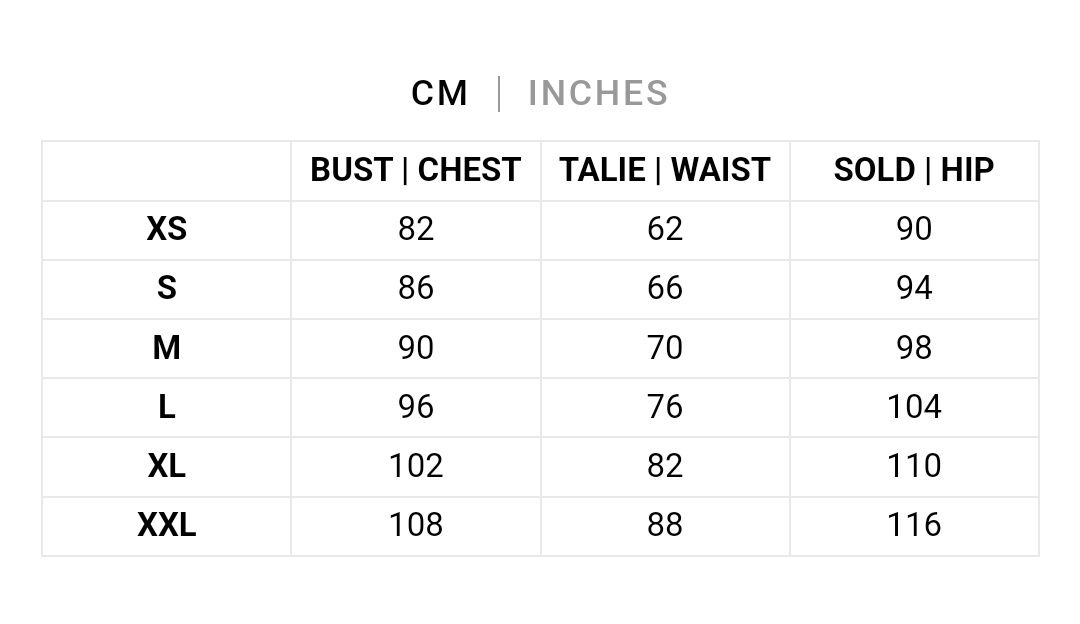Viewport: 1080px width, 624px height.
Task: Select the XS bust value 82
Action: (416, 229)
